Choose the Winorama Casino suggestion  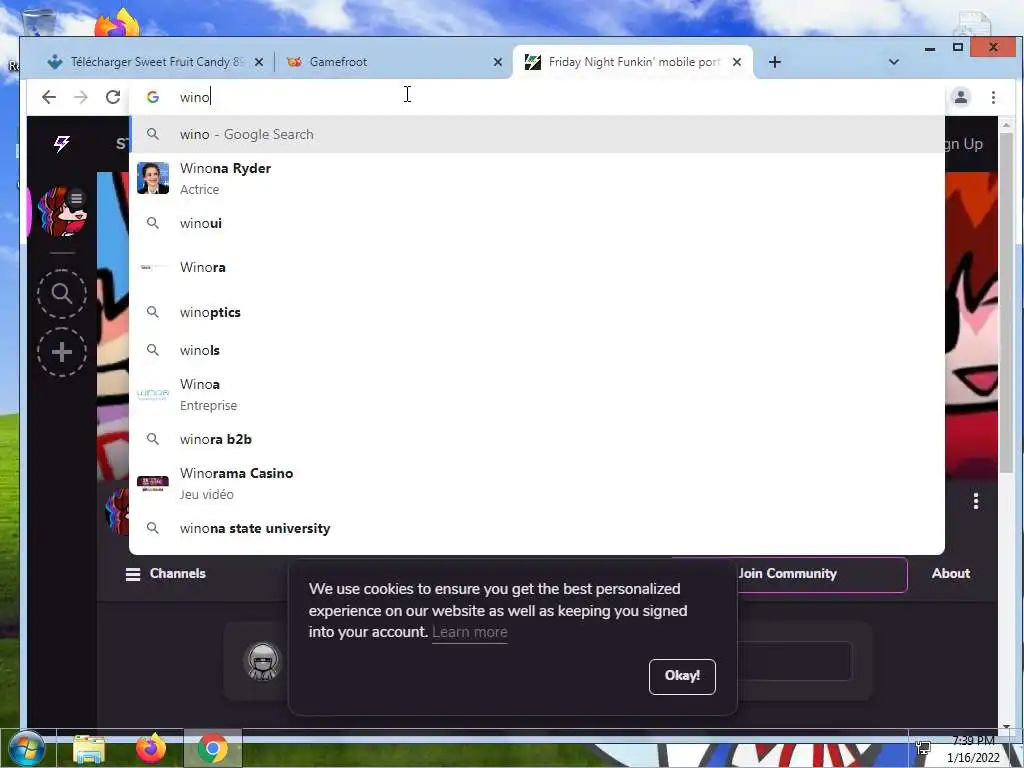(x=537, y=483)
